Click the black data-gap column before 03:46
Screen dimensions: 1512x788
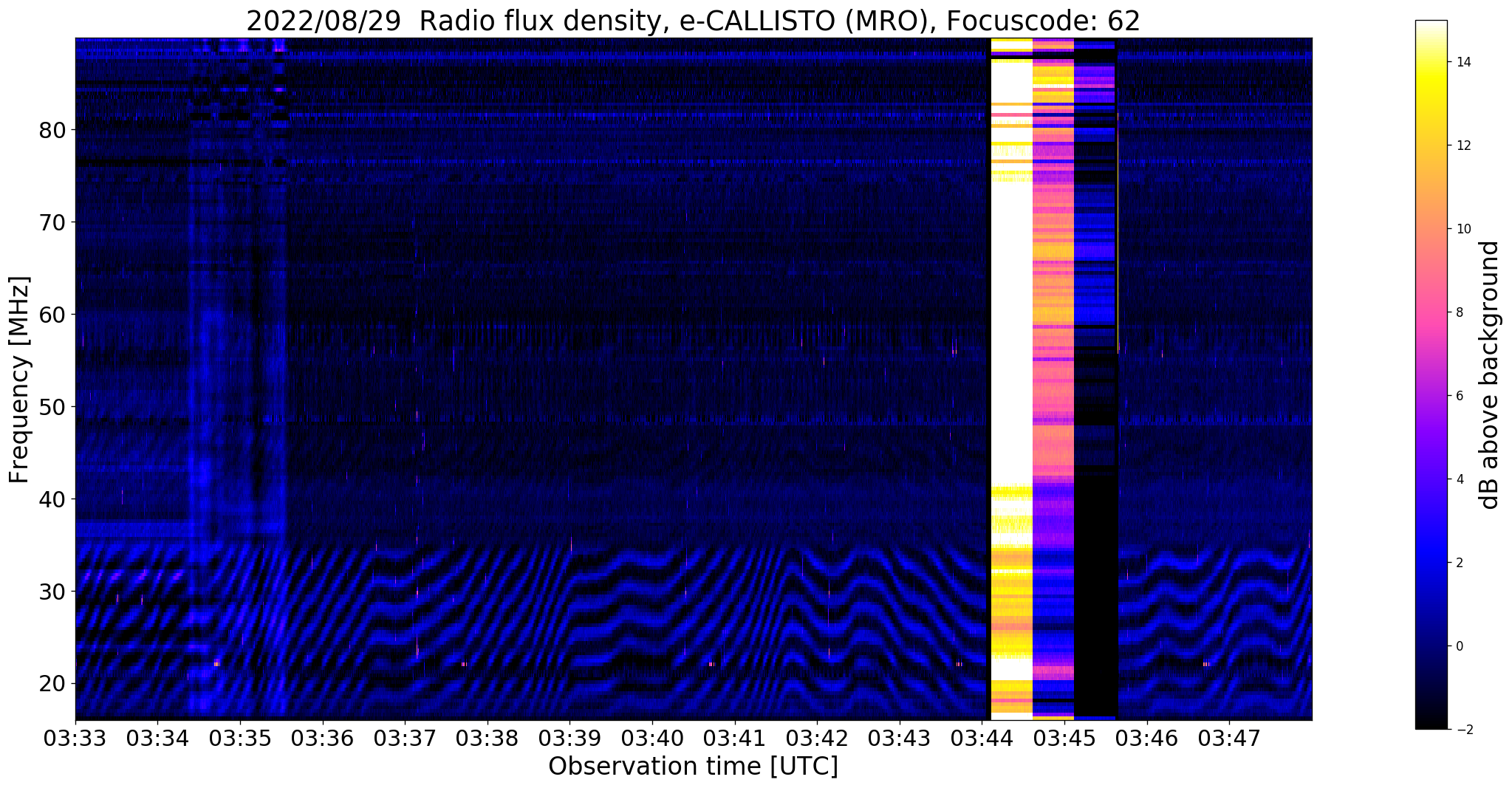(x=1095, y=379)
